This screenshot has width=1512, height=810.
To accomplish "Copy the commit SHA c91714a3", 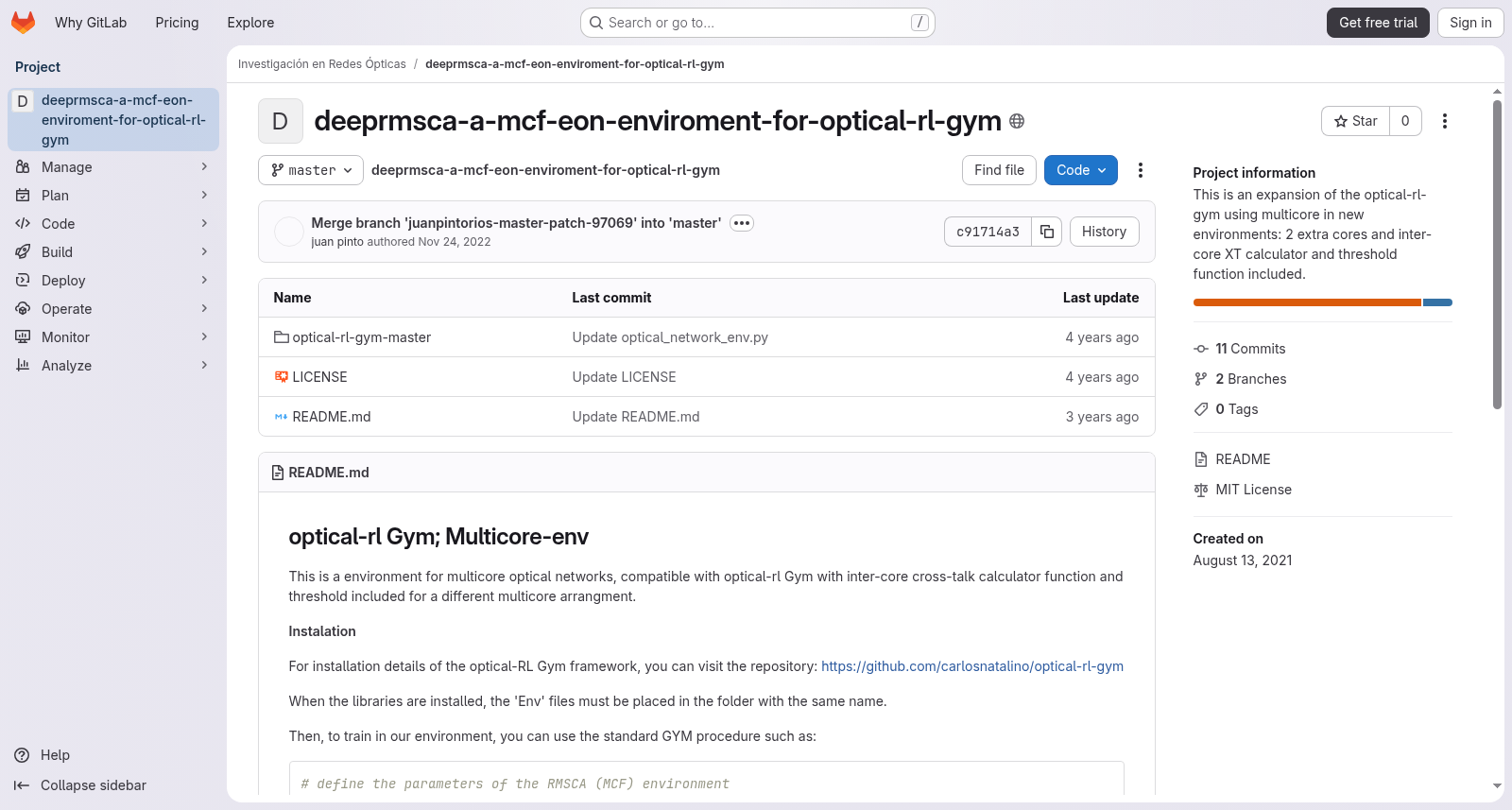I will point(1047,232).
